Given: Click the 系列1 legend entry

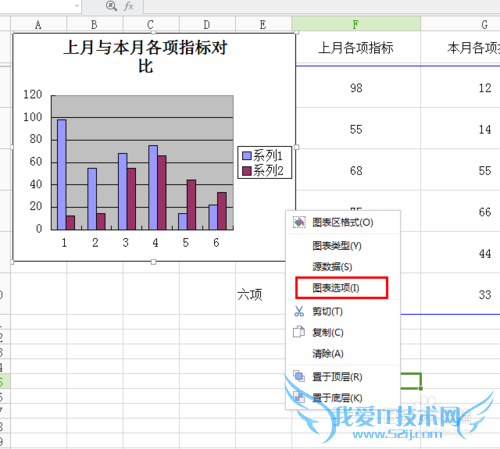Looking at the screenshot, I should (263, 155).
